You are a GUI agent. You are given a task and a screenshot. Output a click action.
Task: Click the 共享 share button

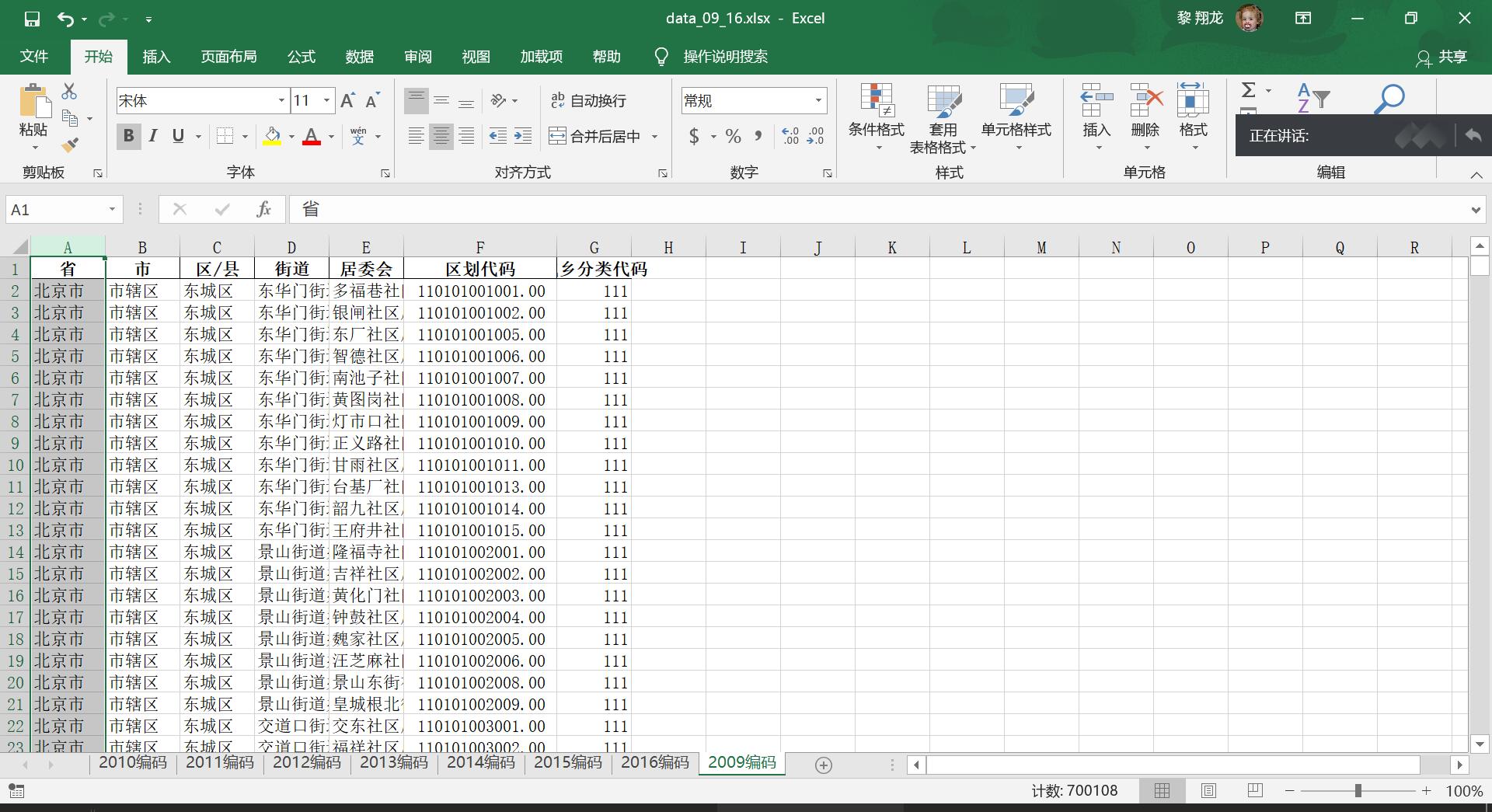[1441, 57]
